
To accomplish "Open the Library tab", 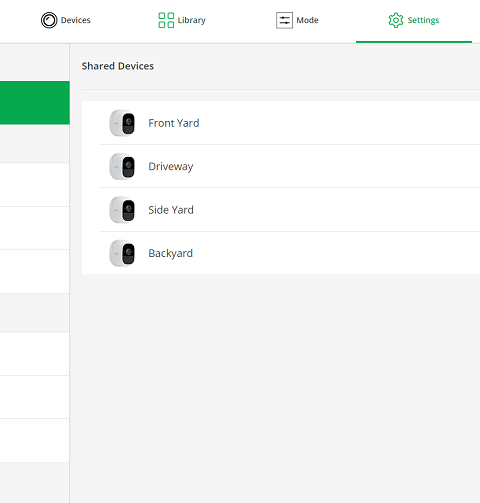I will 182,20.
